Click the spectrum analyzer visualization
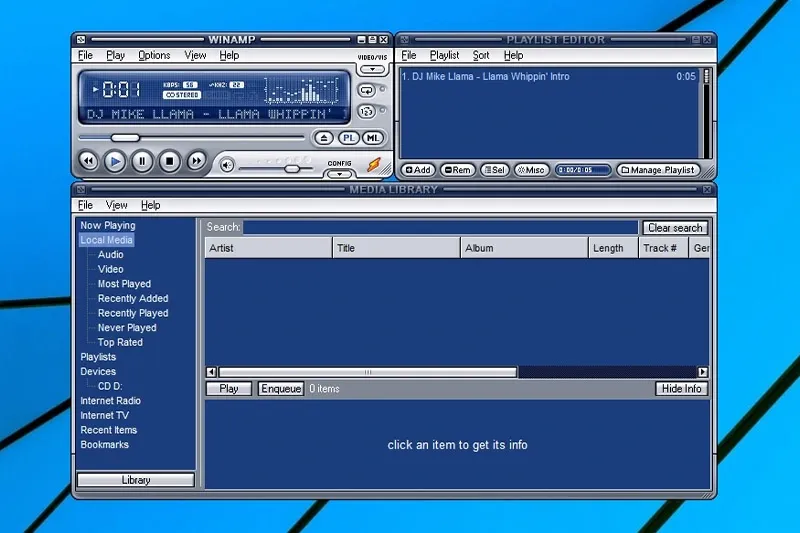Screen dimensions: 800x533 302,90
